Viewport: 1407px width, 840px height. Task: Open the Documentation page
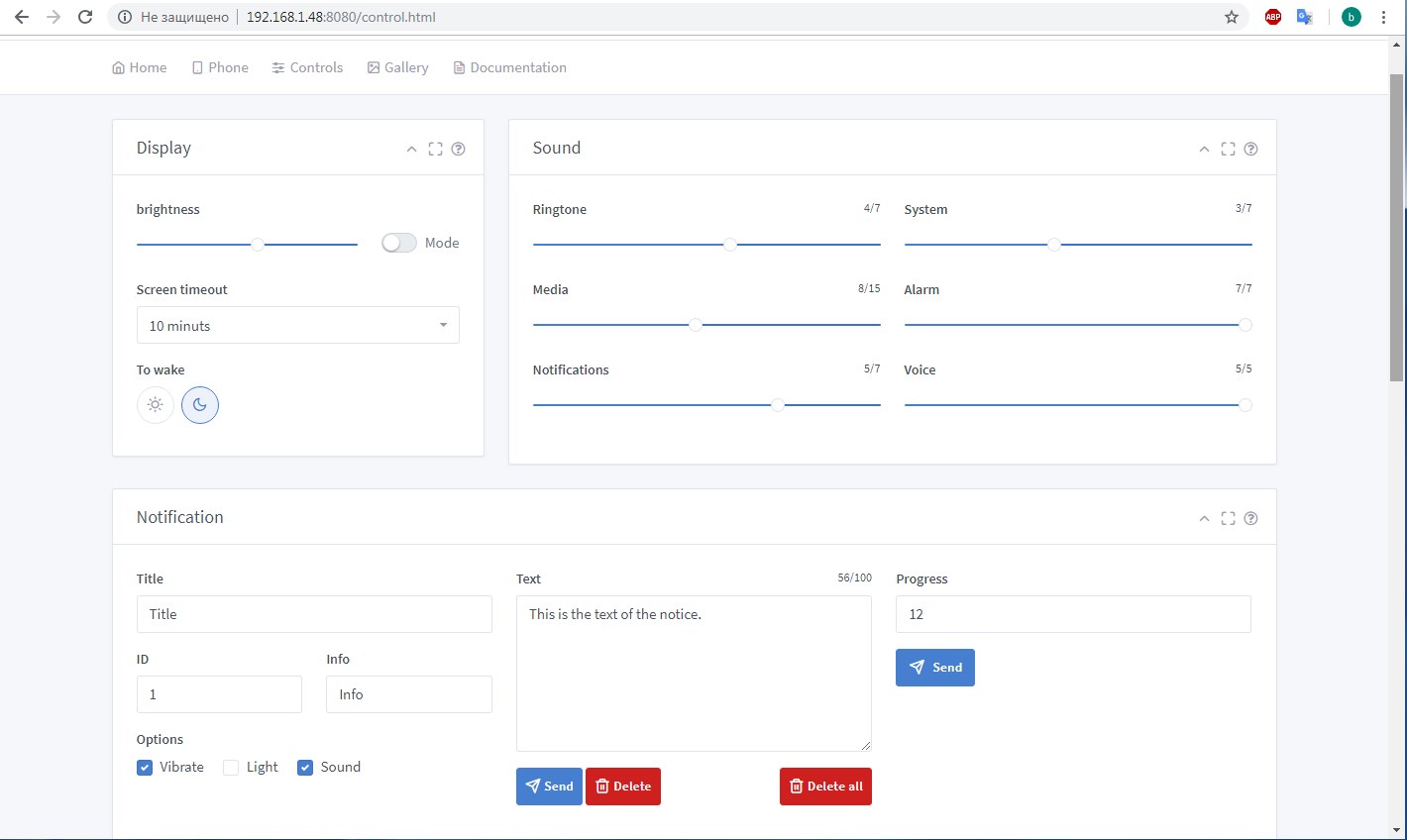point(509,67)
